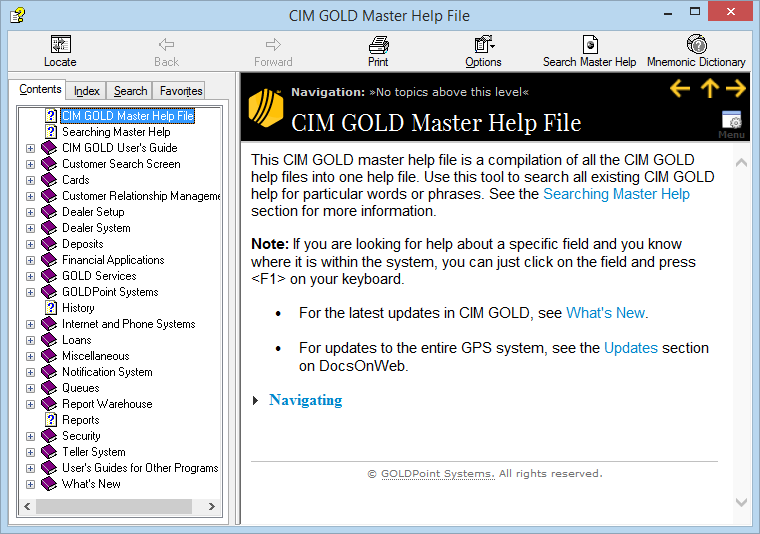Click the content pane scroll down arrow
Image resolution: width=760 pixels, height=534 pixels.
tap(741, 503)
